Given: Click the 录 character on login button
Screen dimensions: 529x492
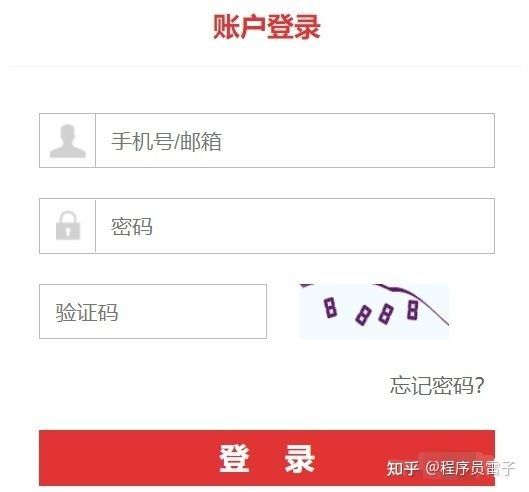Looking at the screenshot, I should [299, 459].
